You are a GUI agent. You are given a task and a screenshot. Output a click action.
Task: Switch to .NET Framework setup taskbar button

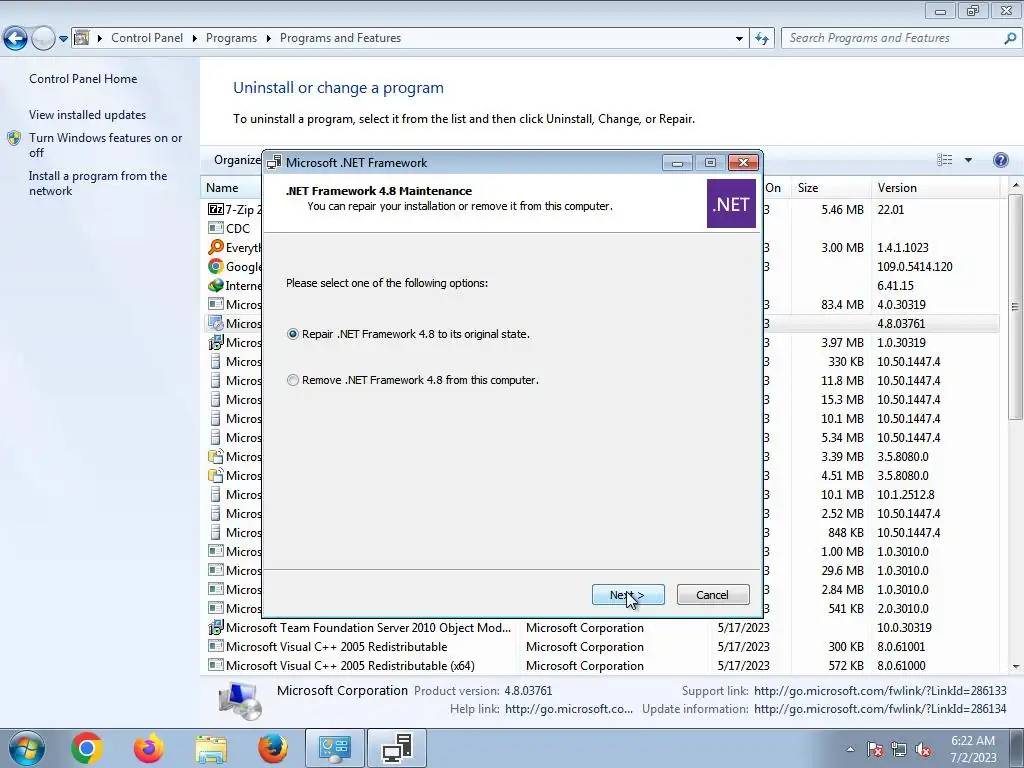pos(397,748)
